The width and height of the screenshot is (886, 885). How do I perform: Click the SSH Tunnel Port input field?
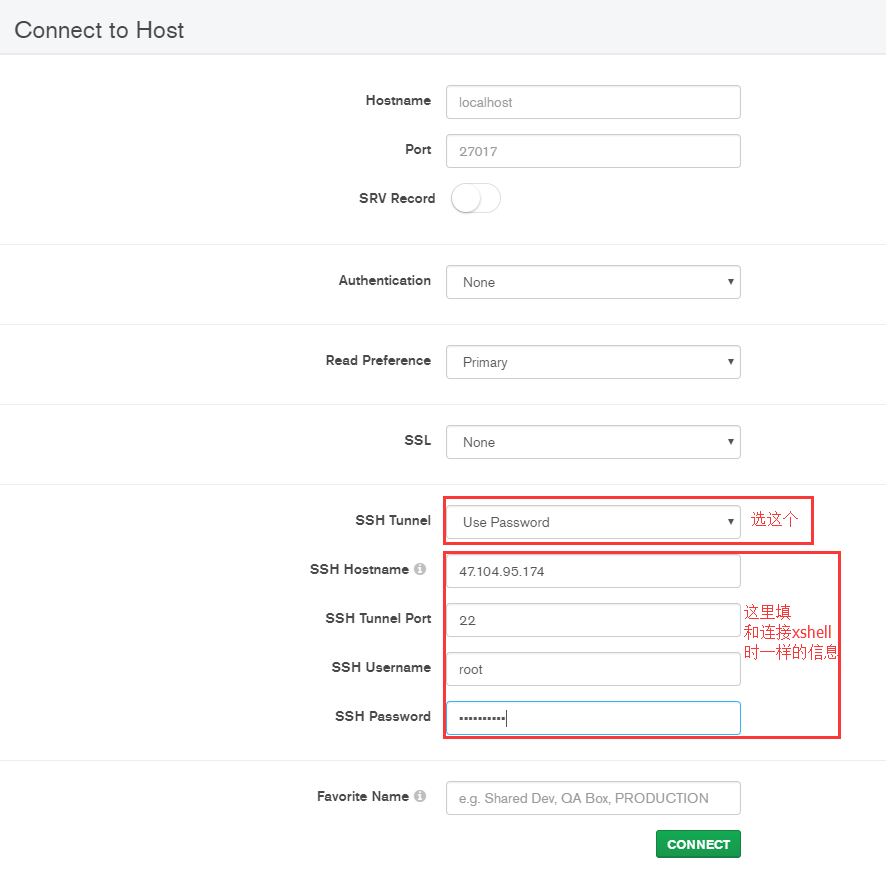(593, 620)
